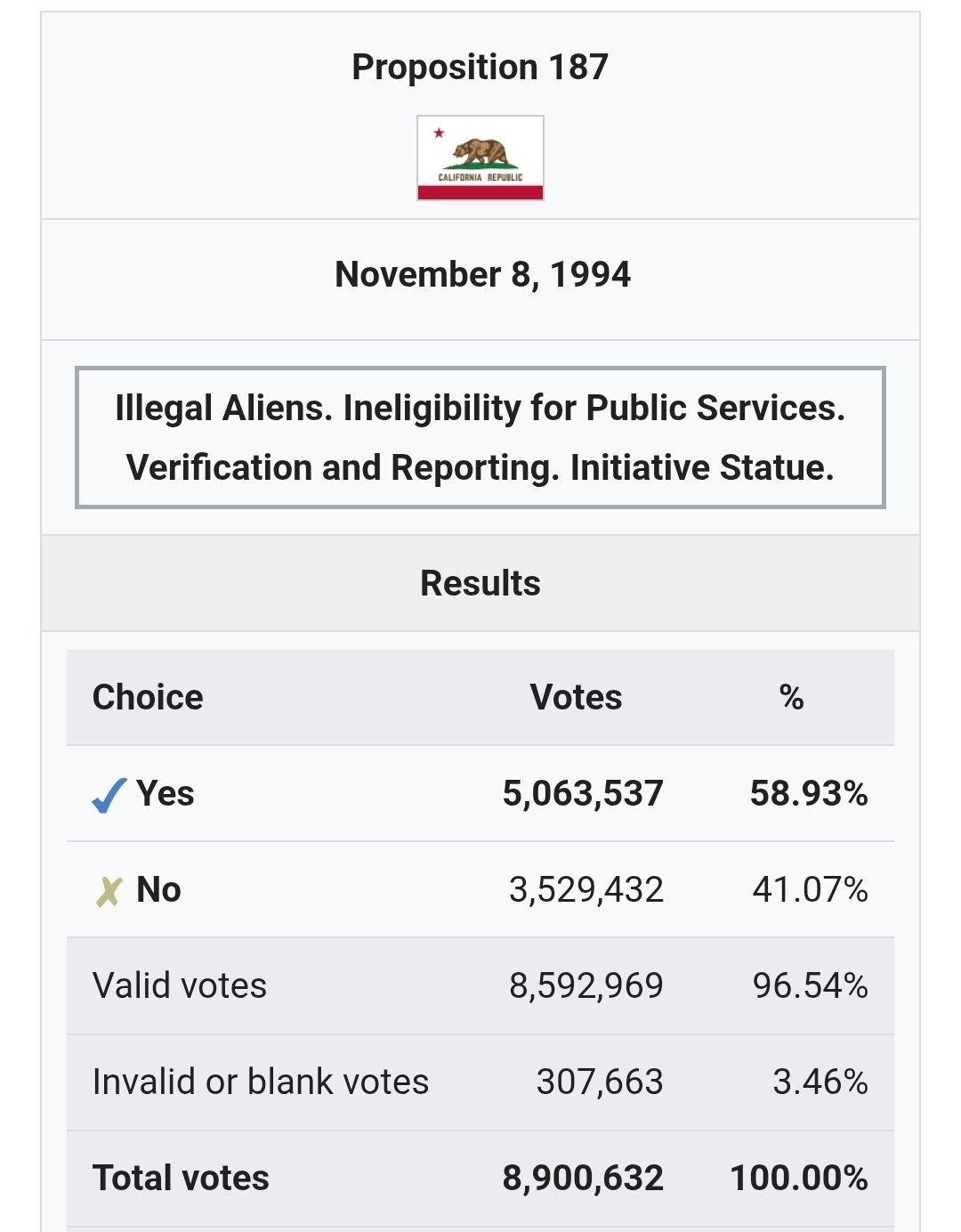Click the blue Yes checkmark icon
Viewport: 961px width, 1232px height.
pyautogui.click(x=109, y=795)
